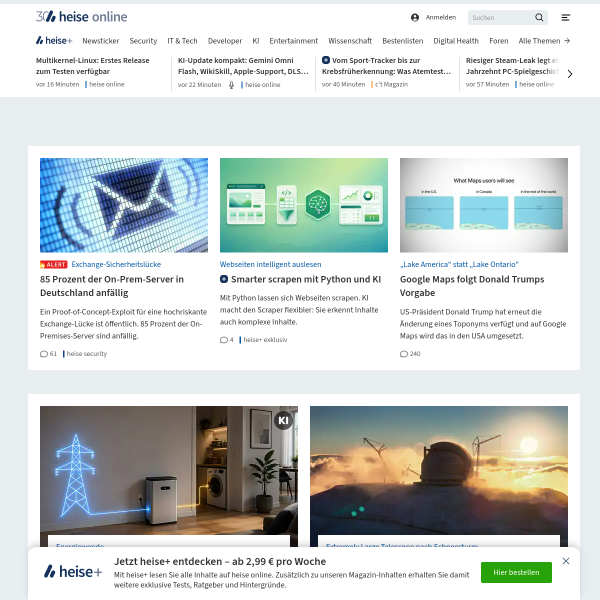The image size is (600, 600).
Task: Click the podcast microphone icon in ticker
Action: (x=232, y=85)
